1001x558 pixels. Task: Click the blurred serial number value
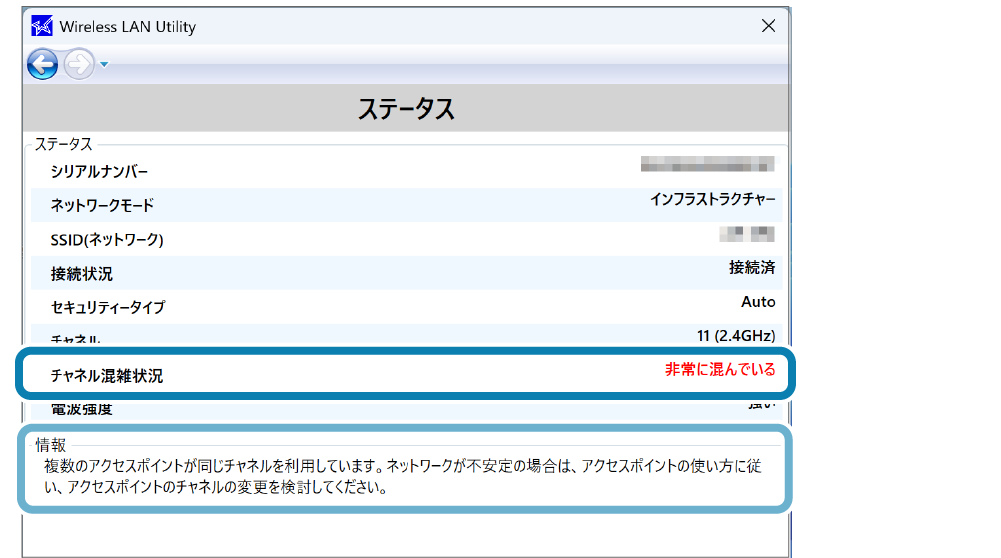click(x=707, y=163)
